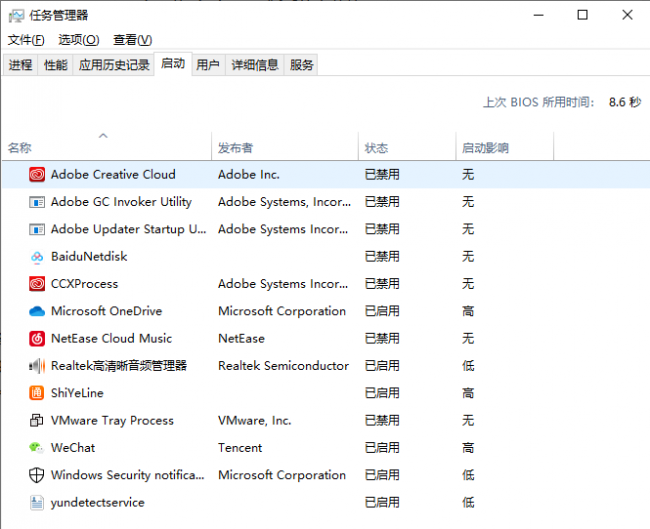Open the 选项(O) menu

(x=79, y=40)
